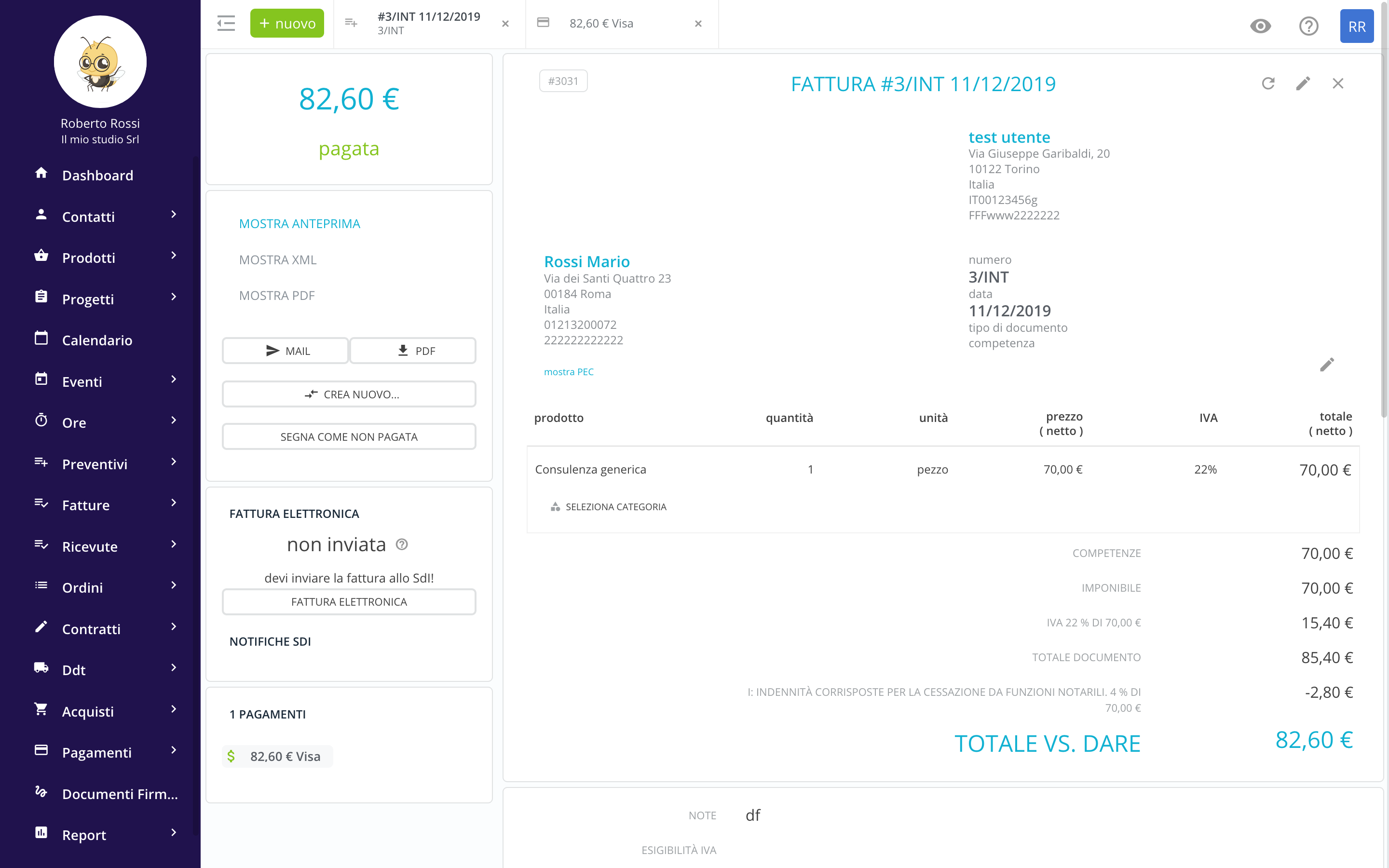The width and height of the screenshot is (1389, 868).
Task: Open the help question mark icon
Action: 1308,27
